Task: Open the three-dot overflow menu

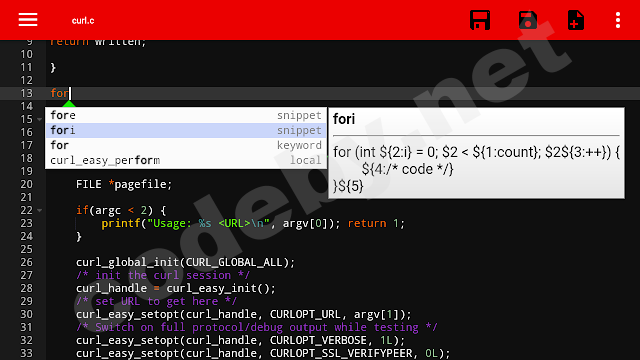Action: (x=618, y=20)
